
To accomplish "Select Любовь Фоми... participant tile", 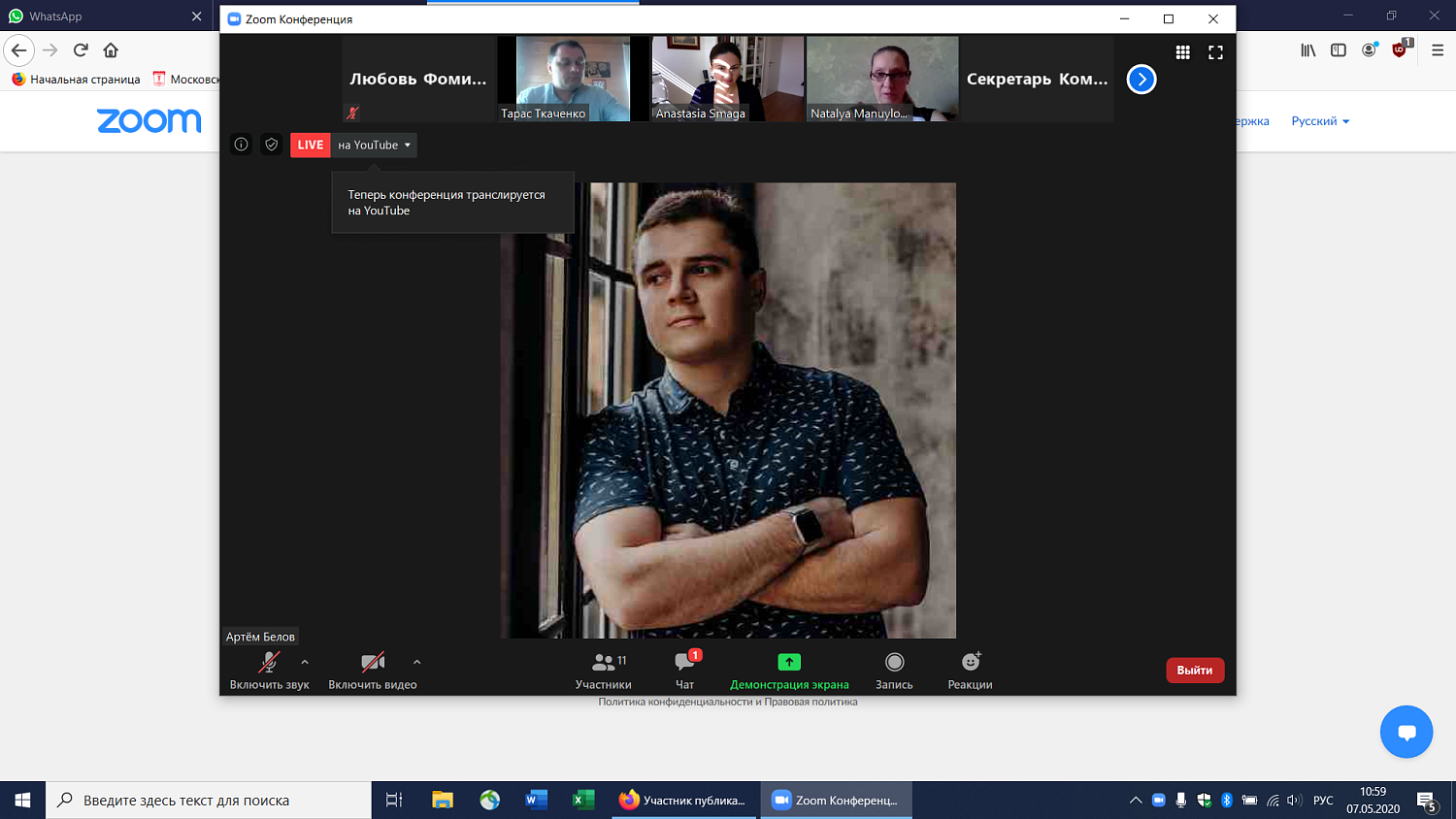I will tap(418, 79).
